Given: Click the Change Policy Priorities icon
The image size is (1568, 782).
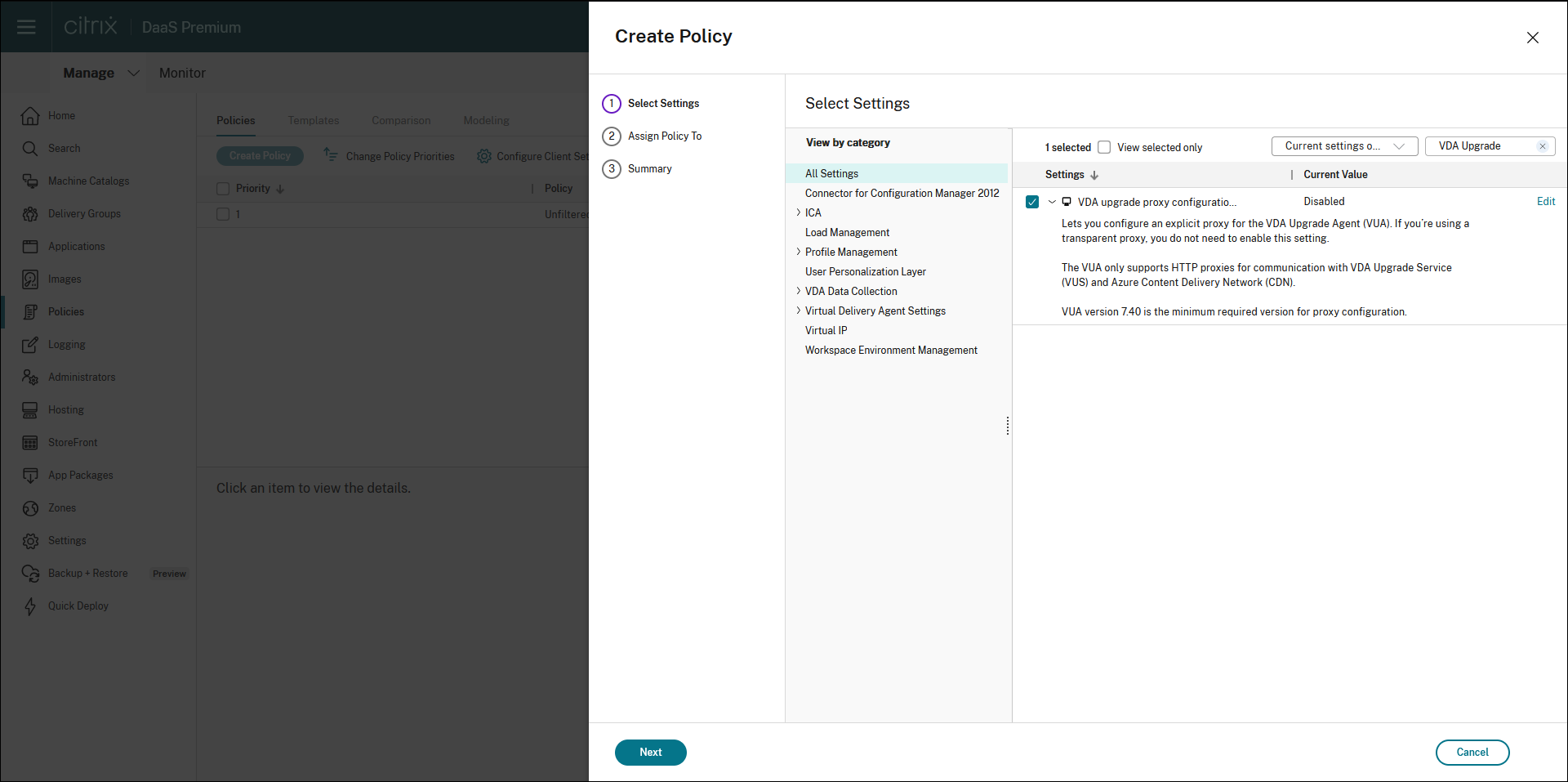Looking at the screenshot, I should [x=331, y=155].
